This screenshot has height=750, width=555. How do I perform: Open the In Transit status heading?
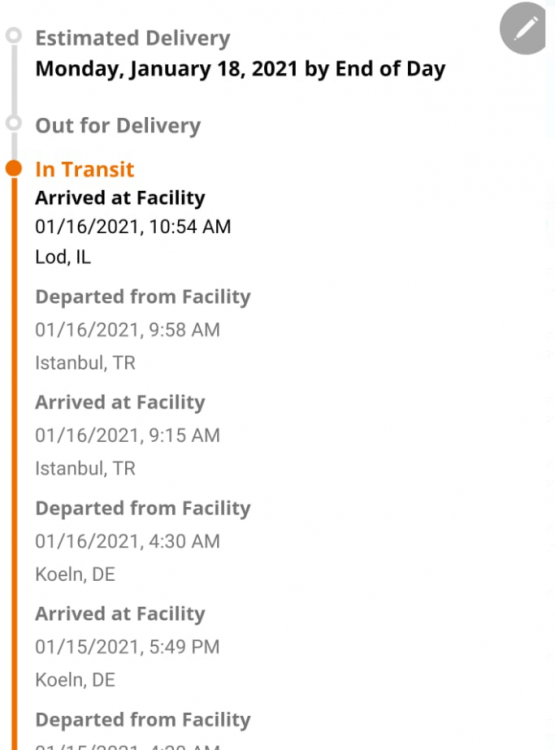(x=85, y=169)
